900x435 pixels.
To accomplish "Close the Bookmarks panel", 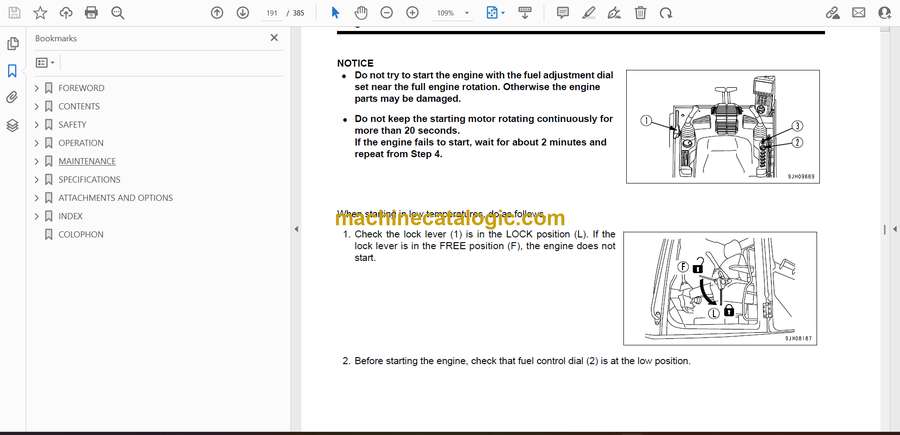I will pos(274,38).
